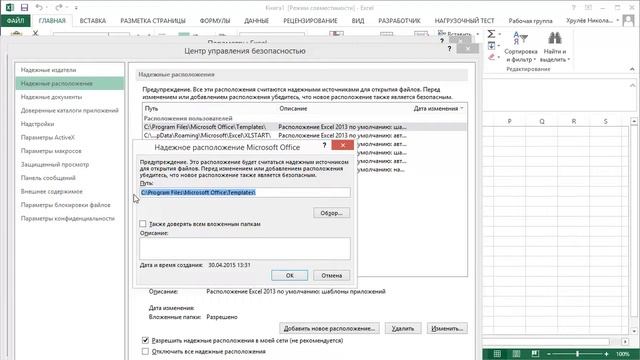The height and width of the screenshot is (360, 640).
Task: Adjust the zoom slider handle
Action: pyautogui.click(x=577, y=354)
